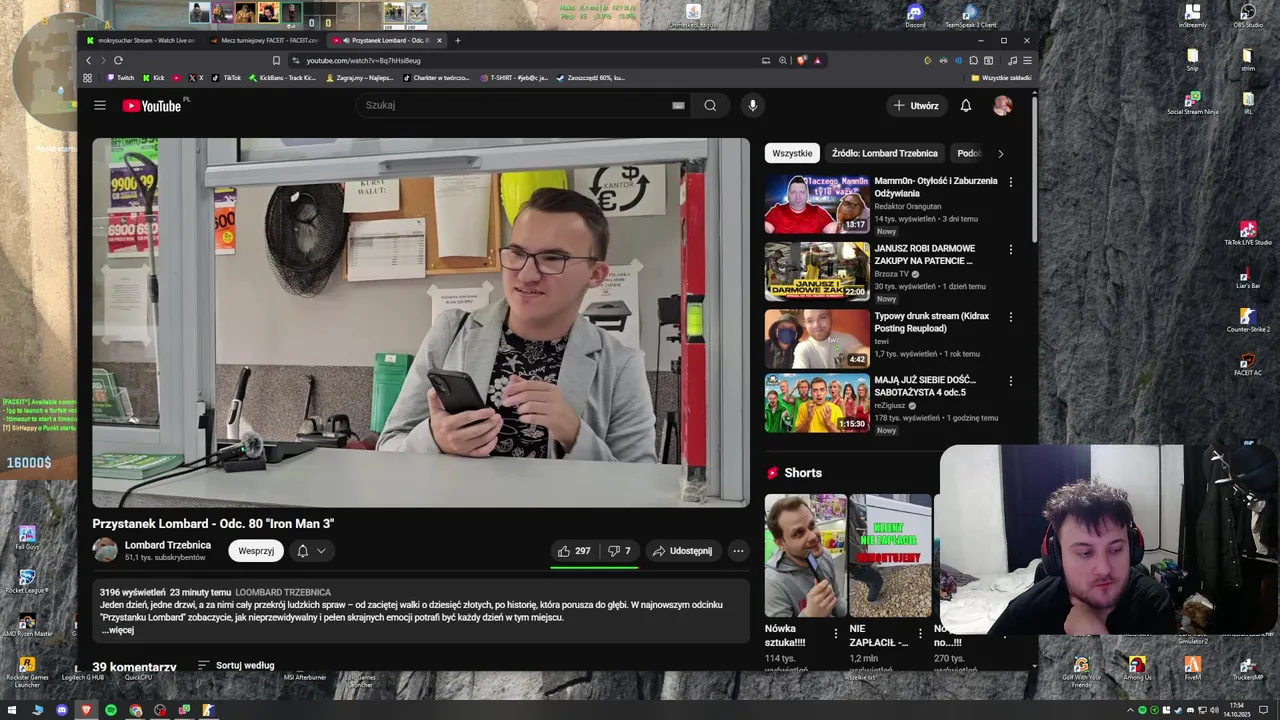The width and height of the screenshot is (1280, 720).
Task: Open a new browser tab
Action: [458, 41]
